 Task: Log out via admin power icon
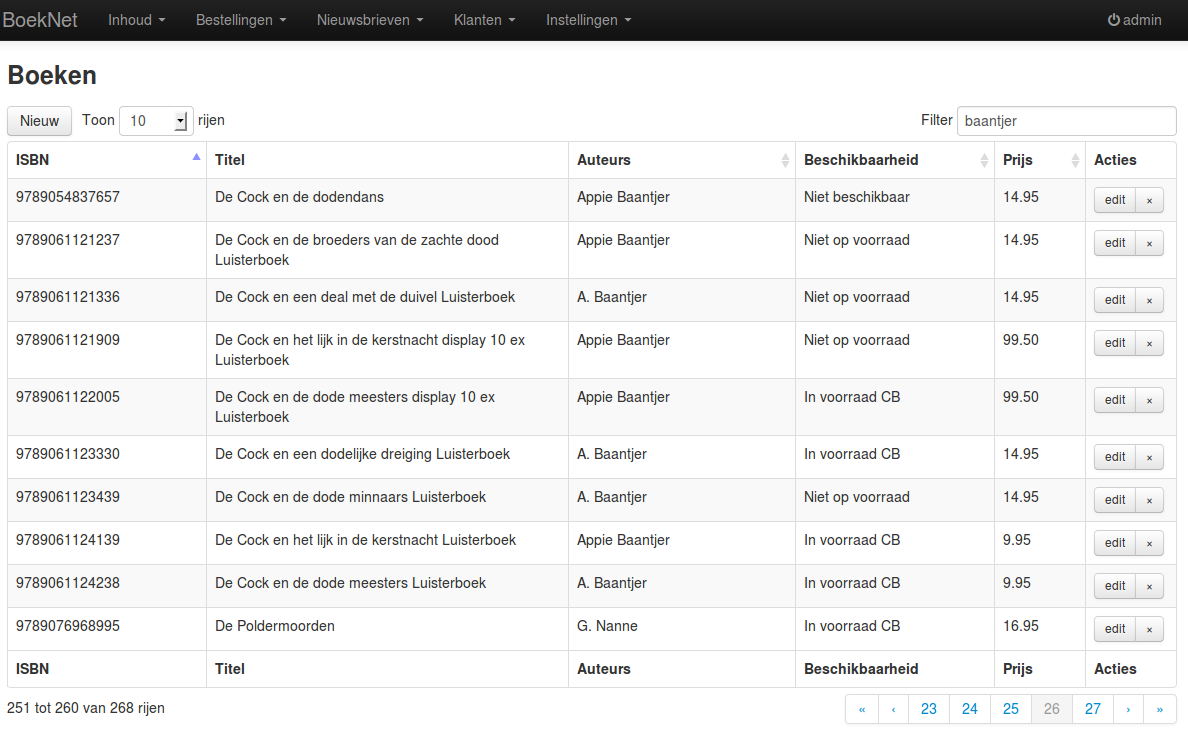(x=1134, y=20)
